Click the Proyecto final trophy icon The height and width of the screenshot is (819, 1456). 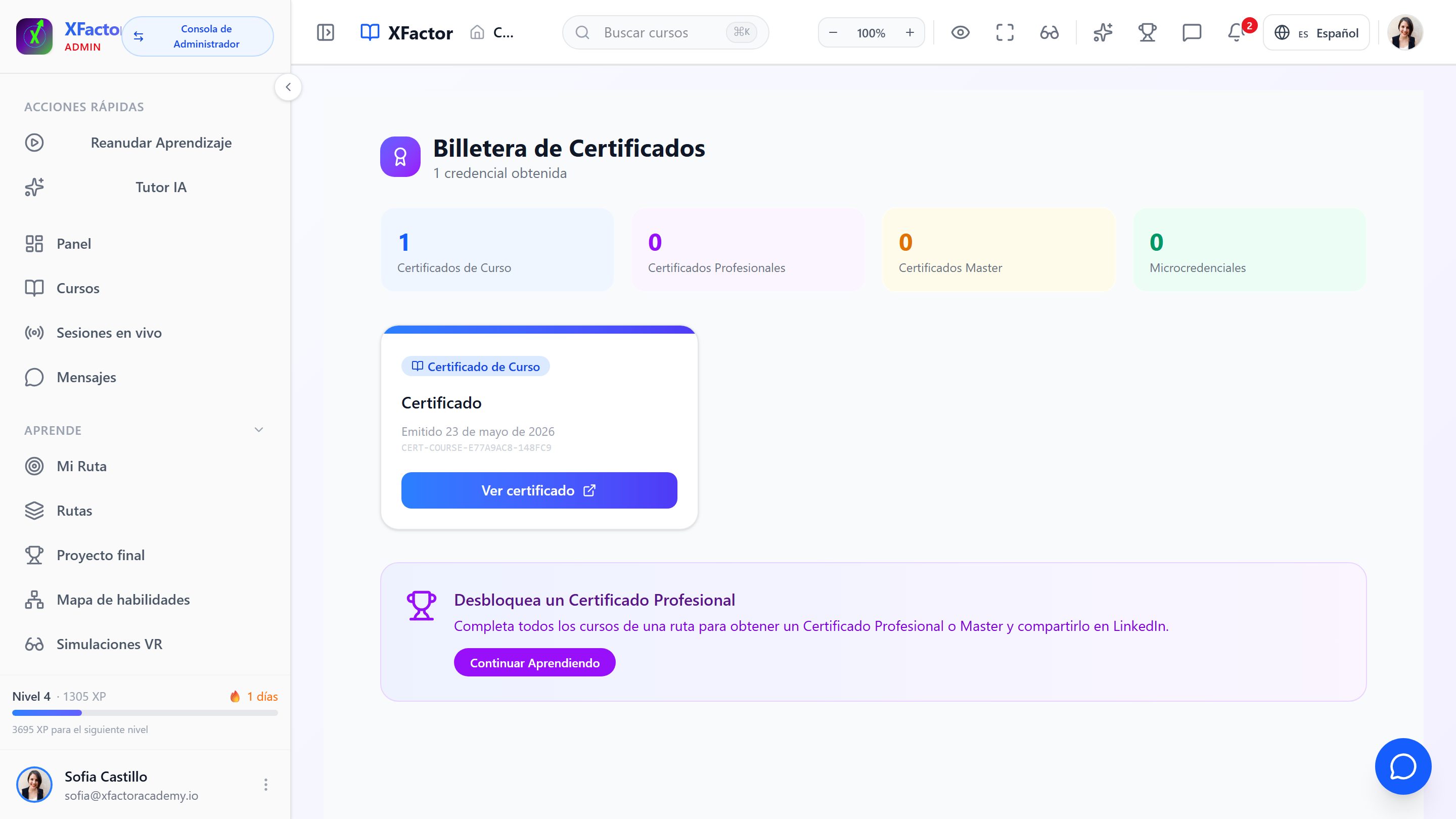(34, 555)
